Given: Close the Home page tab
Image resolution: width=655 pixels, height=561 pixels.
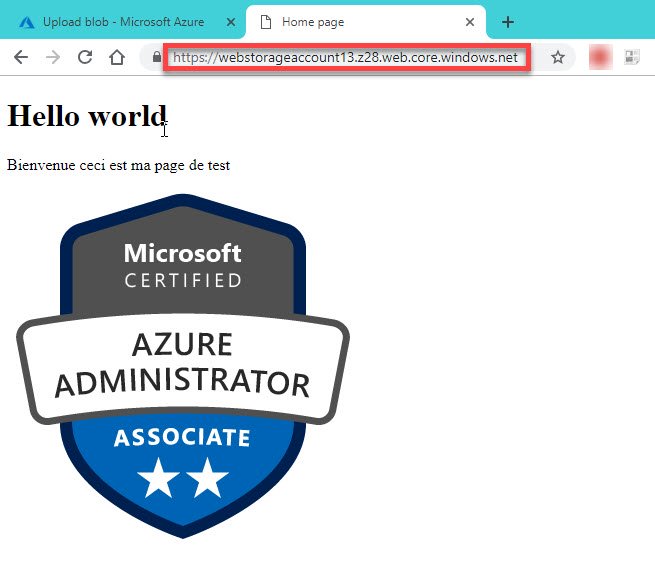Looking at the screenshot, I should click(470, 22).
